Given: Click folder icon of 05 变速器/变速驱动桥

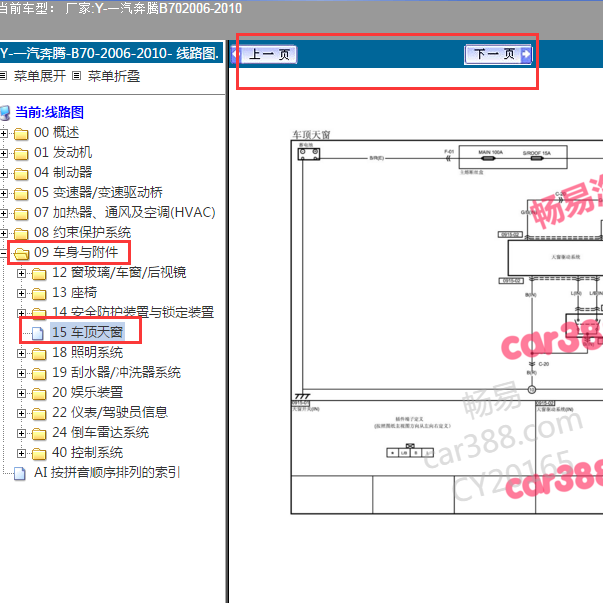Looking at the screenshot, I should click(21, 194).
